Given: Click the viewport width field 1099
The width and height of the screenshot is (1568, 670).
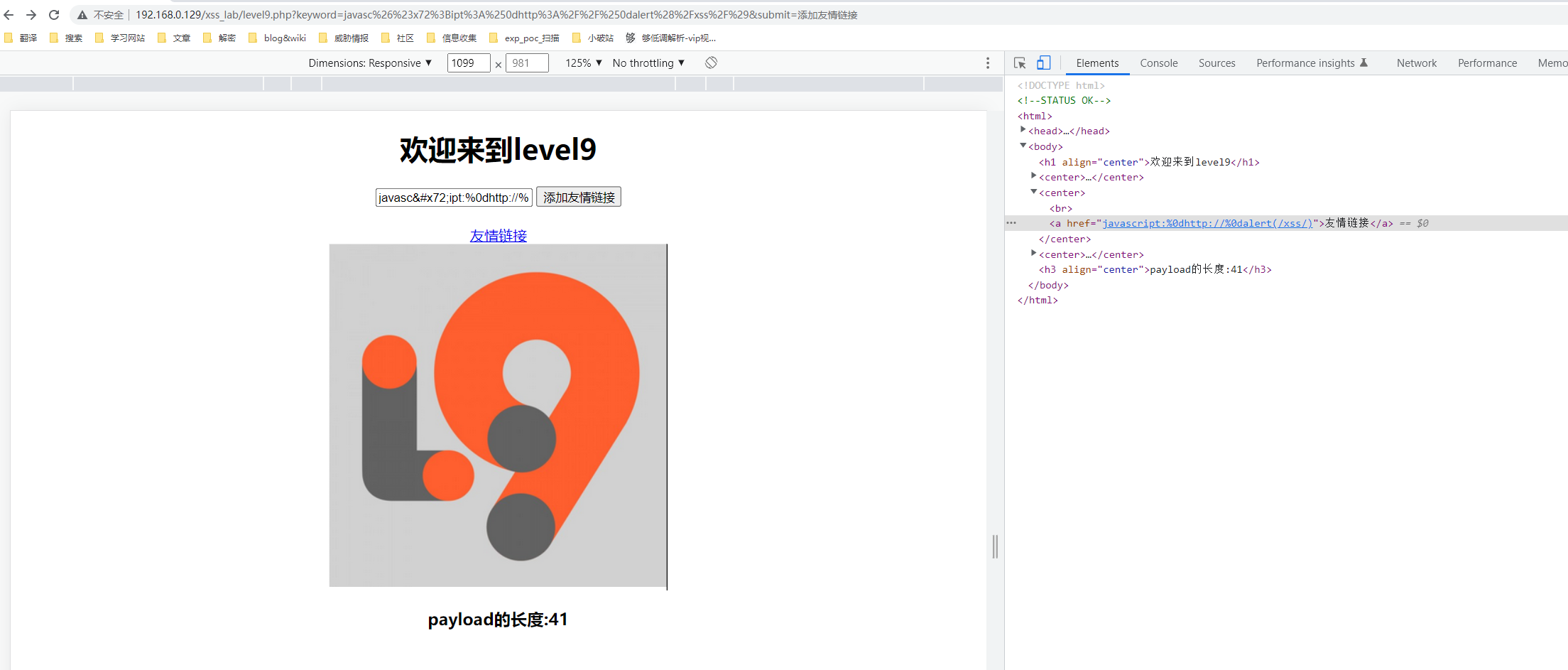Looking at the screenshot, I should (469, 63).
